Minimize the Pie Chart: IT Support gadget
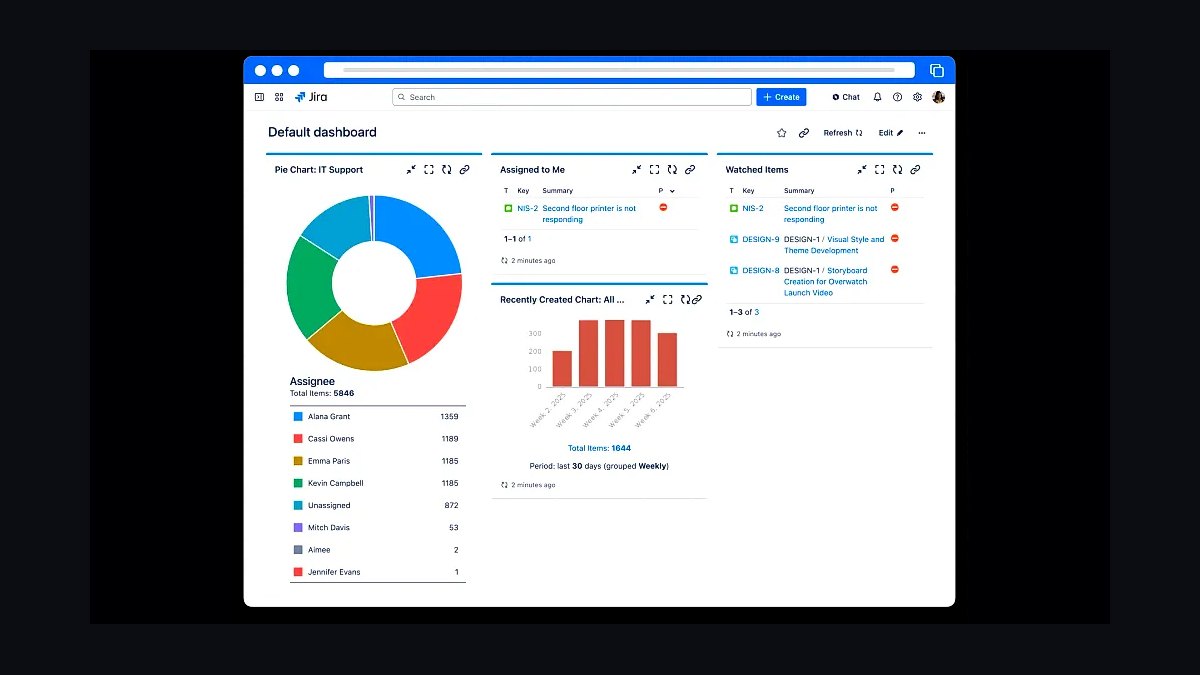Screen dimensions: 1200x675 click(411, 170)
